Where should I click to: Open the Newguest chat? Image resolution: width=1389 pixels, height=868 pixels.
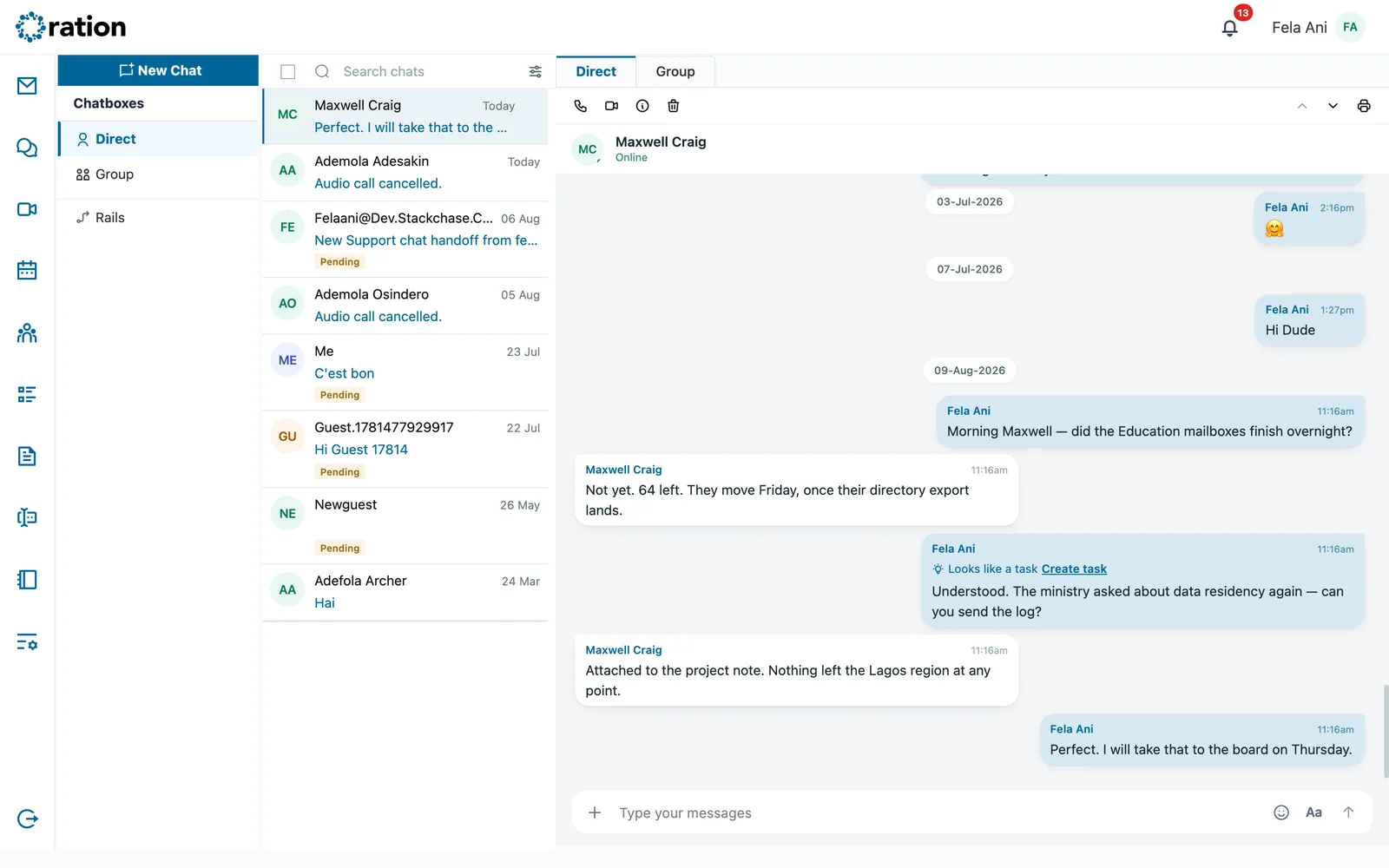coord(405,526)
